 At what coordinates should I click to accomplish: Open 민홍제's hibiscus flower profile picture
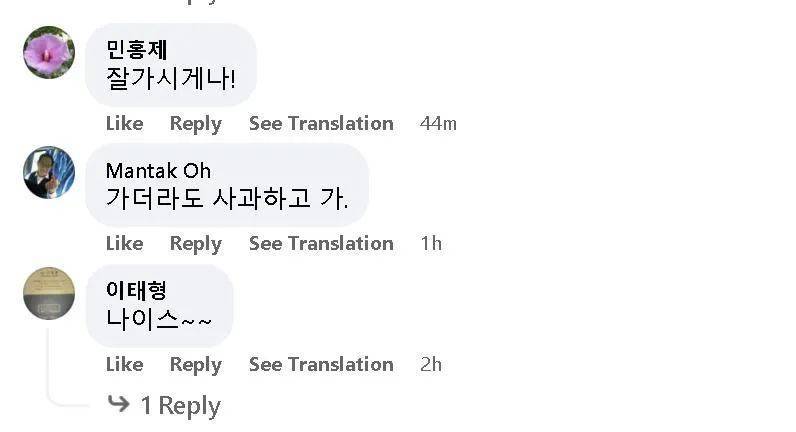(49, 52)
